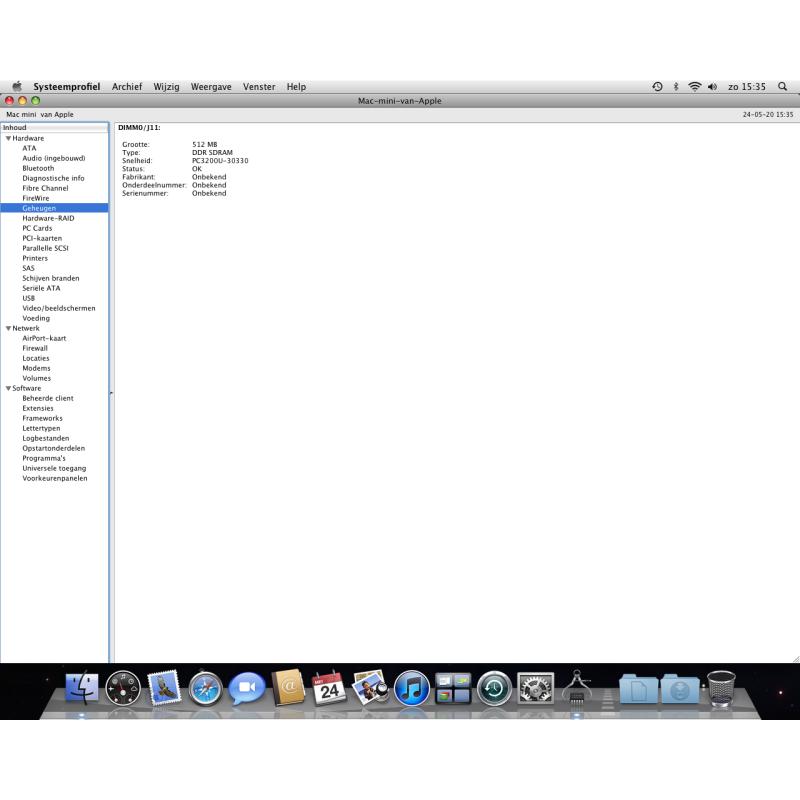Viewport: 800px width, 800px height.
Task: Select Programma's under Software
Action: (x=43, y=458)
